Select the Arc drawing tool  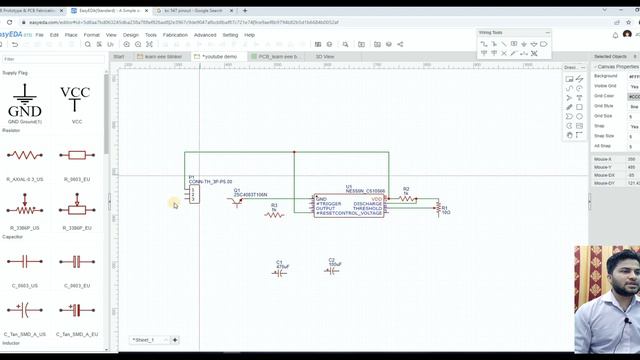(579, 88)
